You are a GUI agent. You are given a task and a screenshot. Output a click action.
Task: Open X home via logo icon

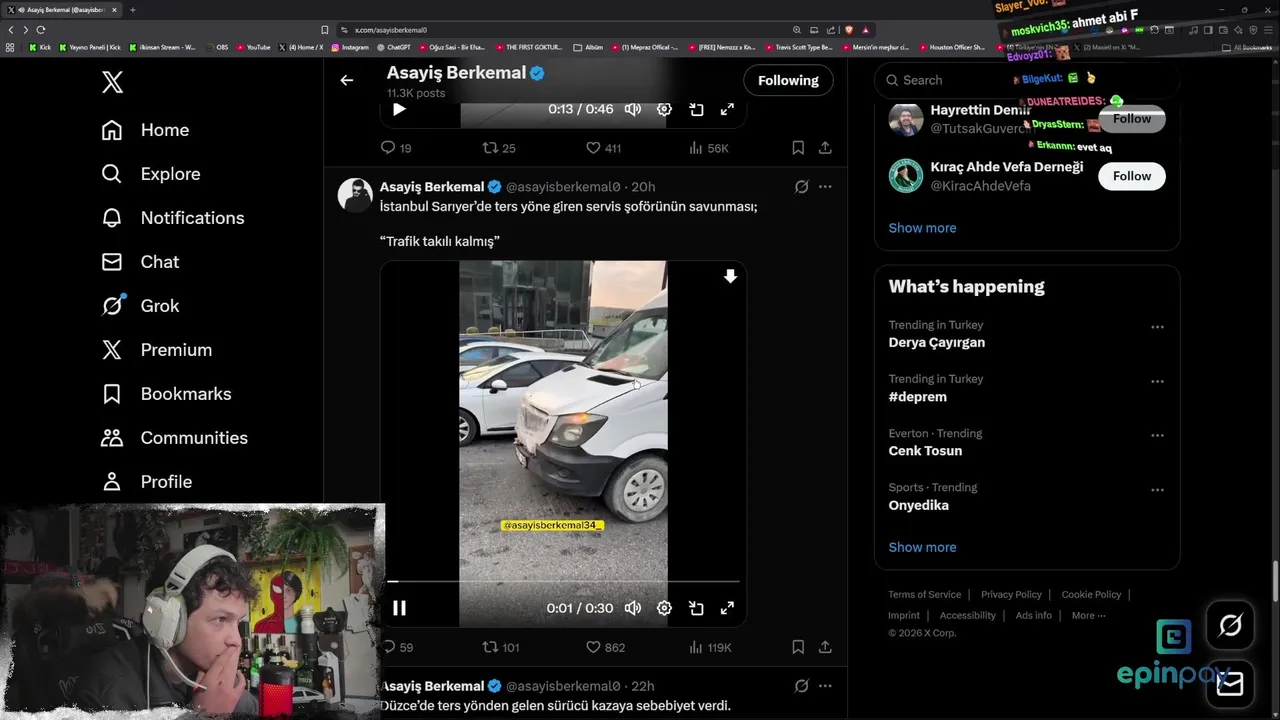point(113,82)
